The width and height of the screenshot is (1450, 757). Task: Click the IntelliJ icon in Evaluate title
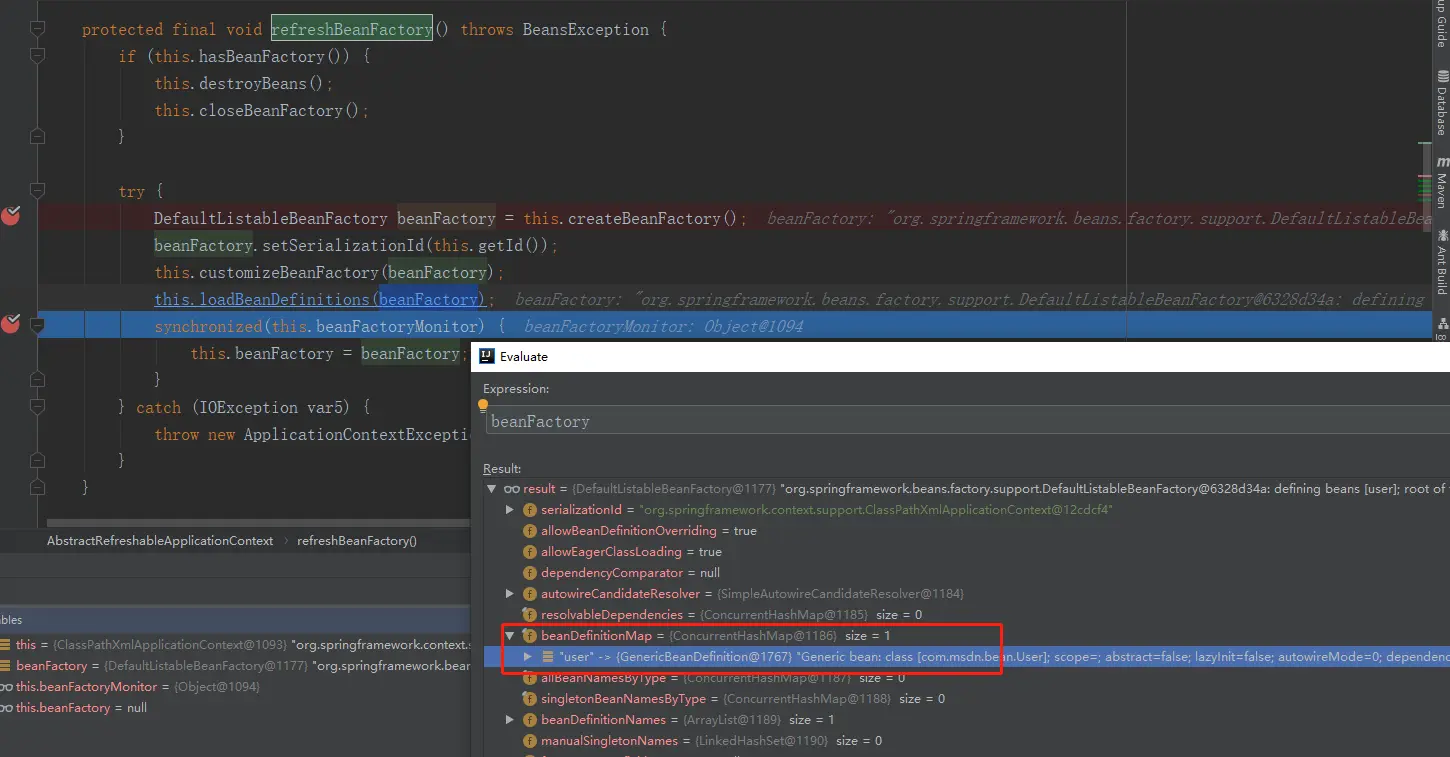pyautogui.click(x=487, y=356)
